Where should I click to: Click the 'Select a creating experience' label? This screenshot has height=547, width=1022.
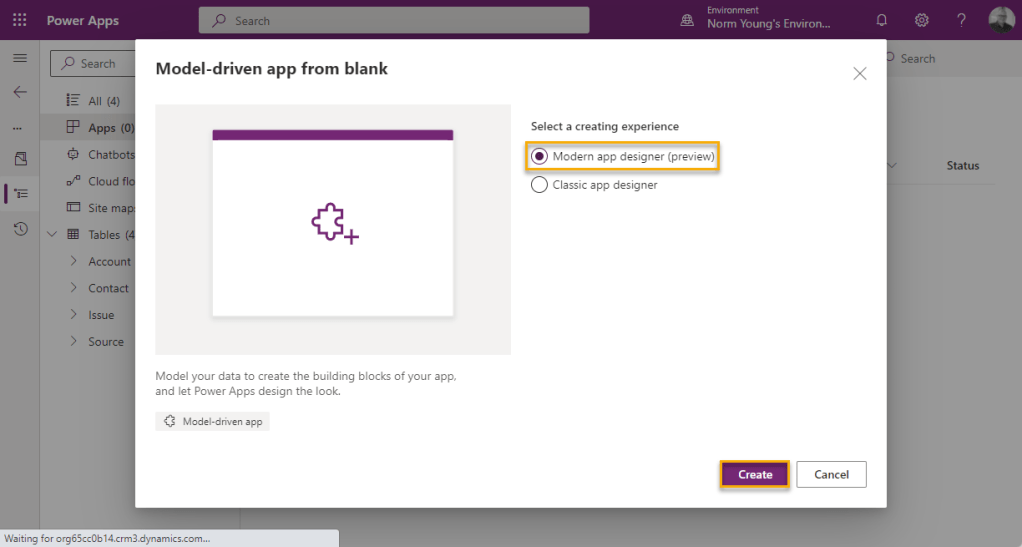point(604,126)
